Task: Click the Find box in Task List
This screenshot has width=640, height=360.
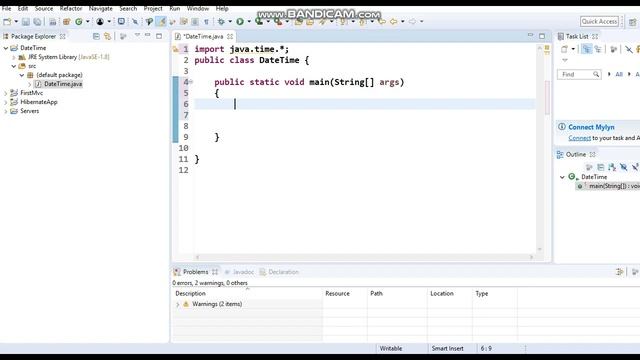Action: (x=579, y=74)
